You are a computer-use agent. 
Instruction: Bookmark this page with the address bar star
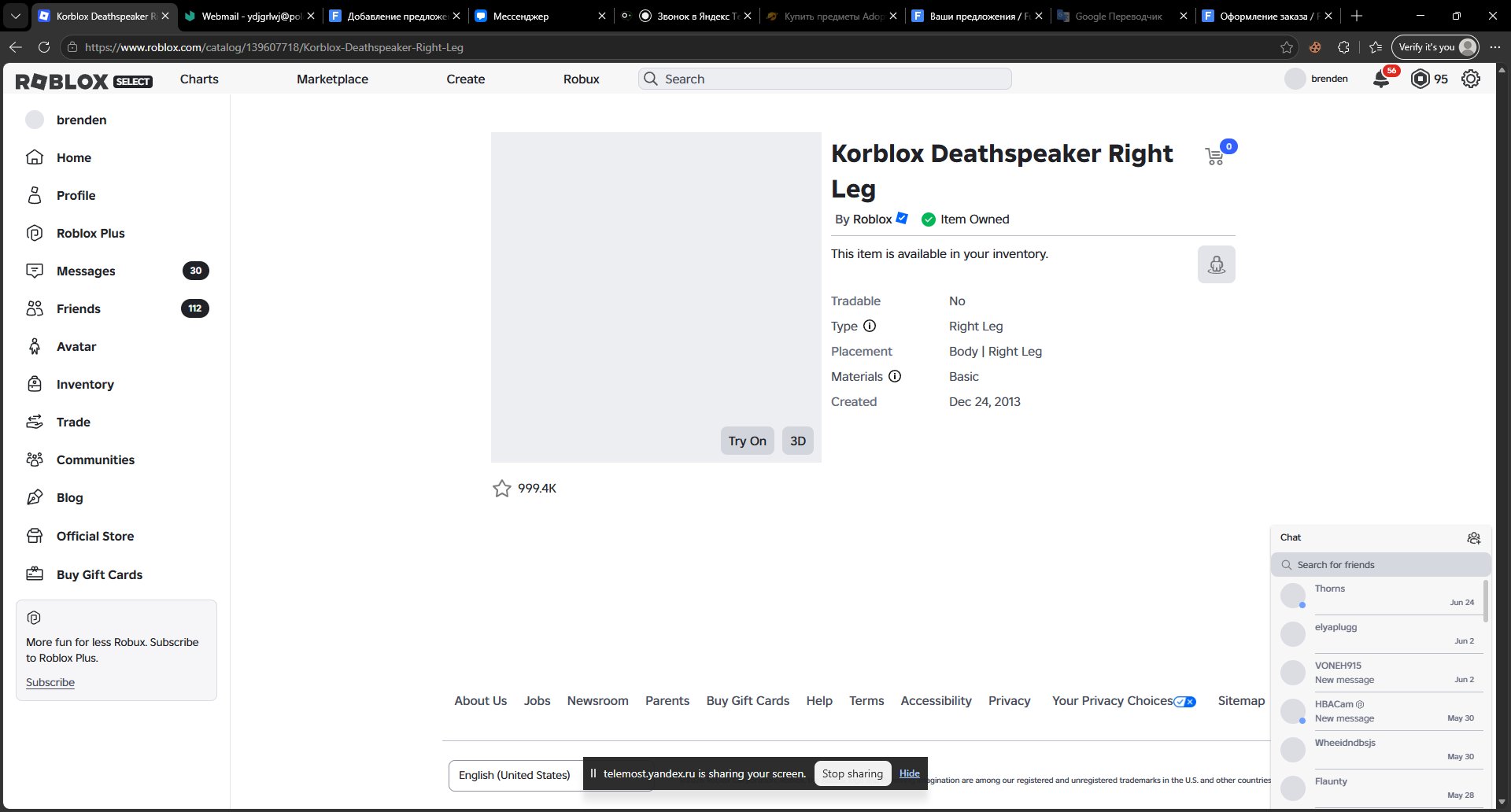(x=1287, y=47)
